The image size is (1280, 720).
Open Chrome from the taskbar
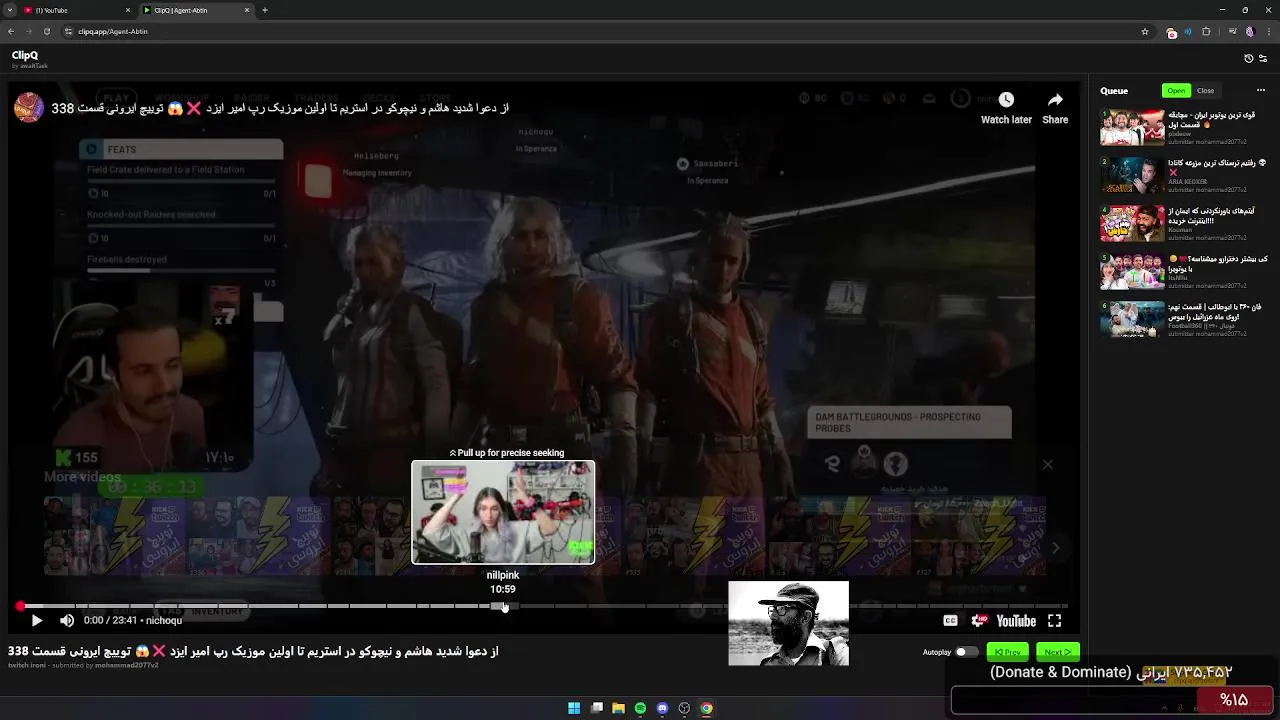pos(706,708)
